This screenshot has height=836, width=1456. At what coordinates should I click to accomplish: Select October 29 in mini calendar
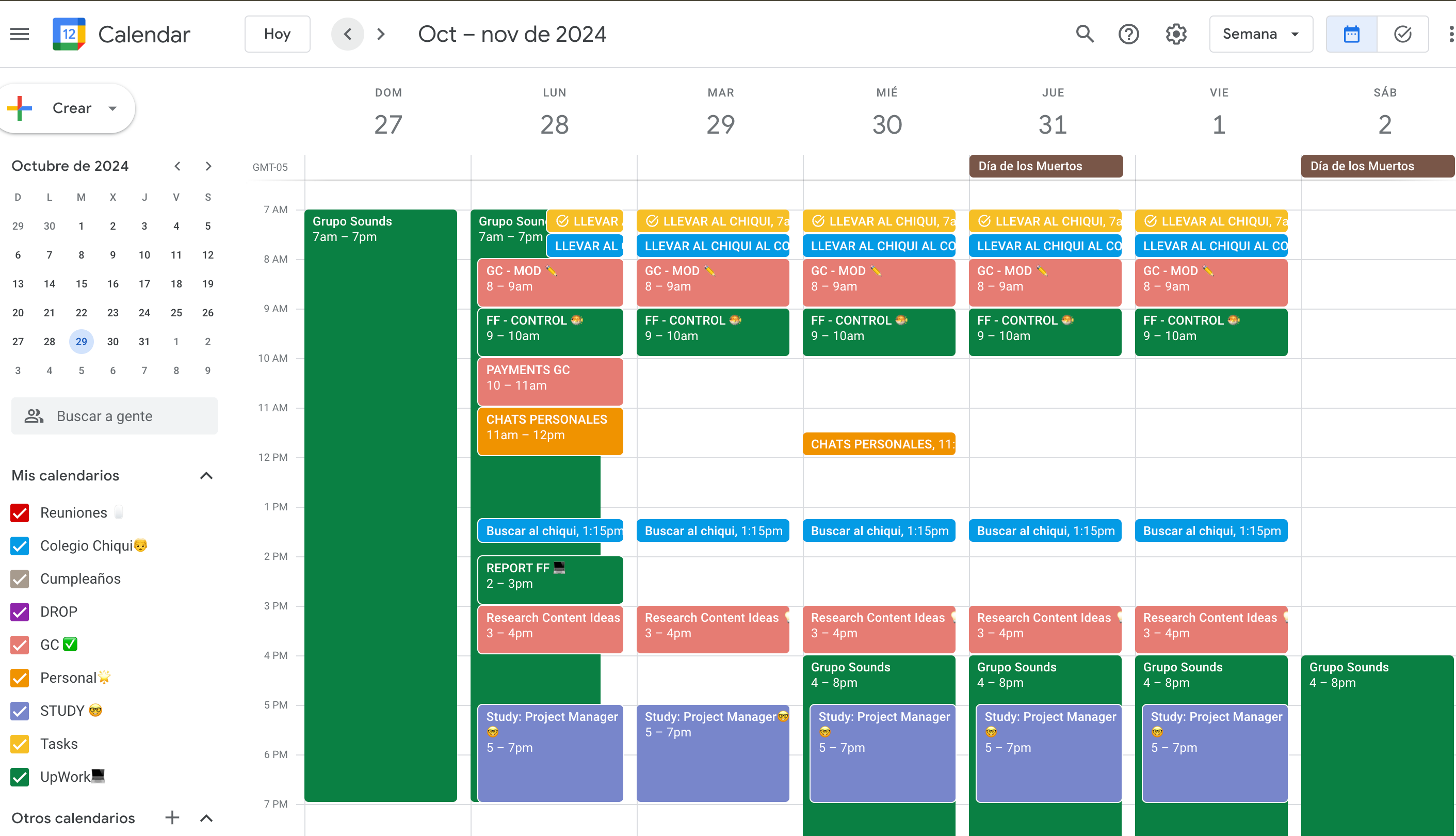82,342
